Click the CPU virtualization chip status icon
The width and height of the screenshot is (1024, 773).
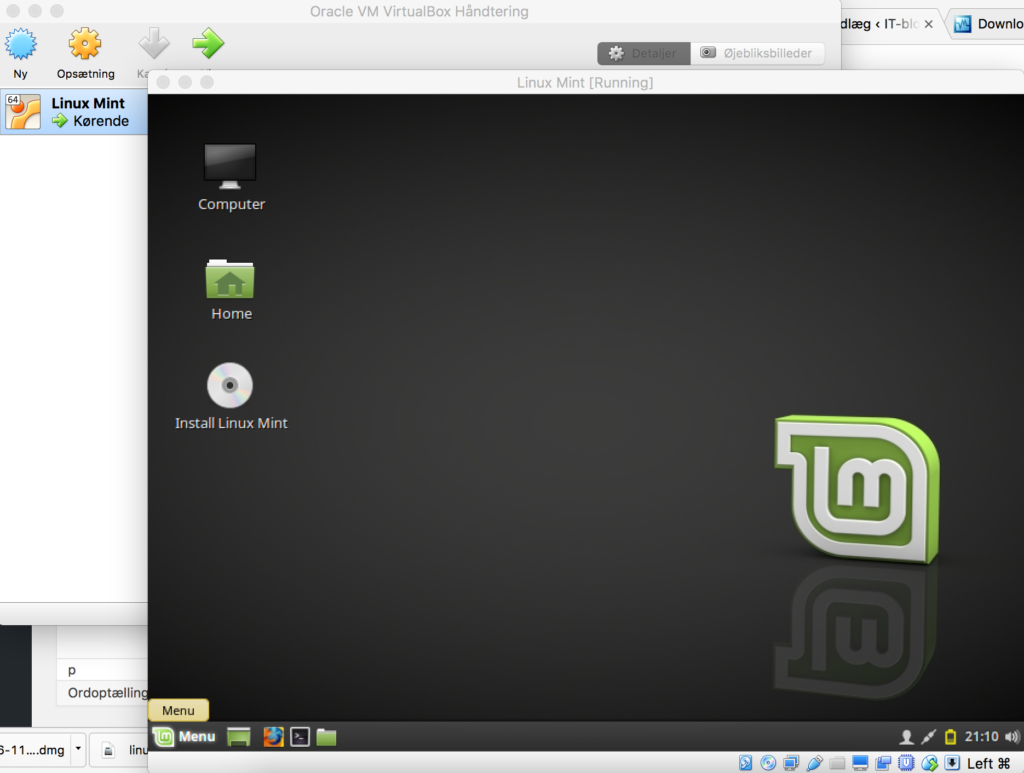906,763
